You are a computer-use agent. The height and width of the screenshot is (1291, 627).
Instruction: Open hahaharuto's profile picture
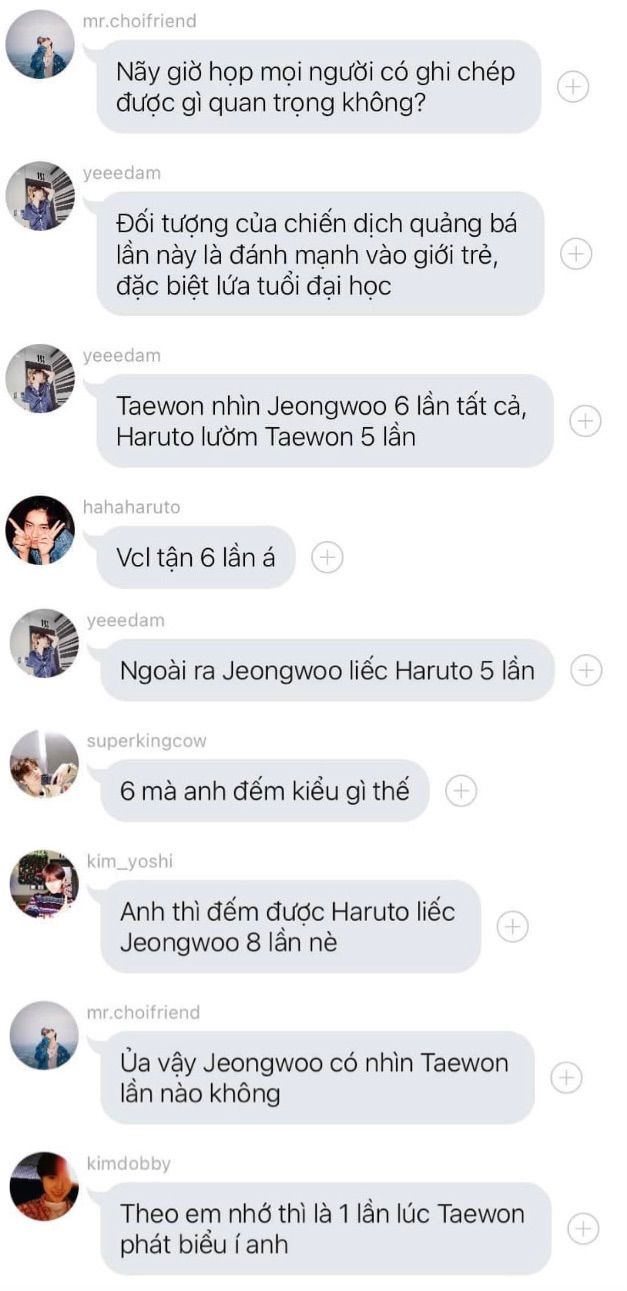(x=40, y=530)
